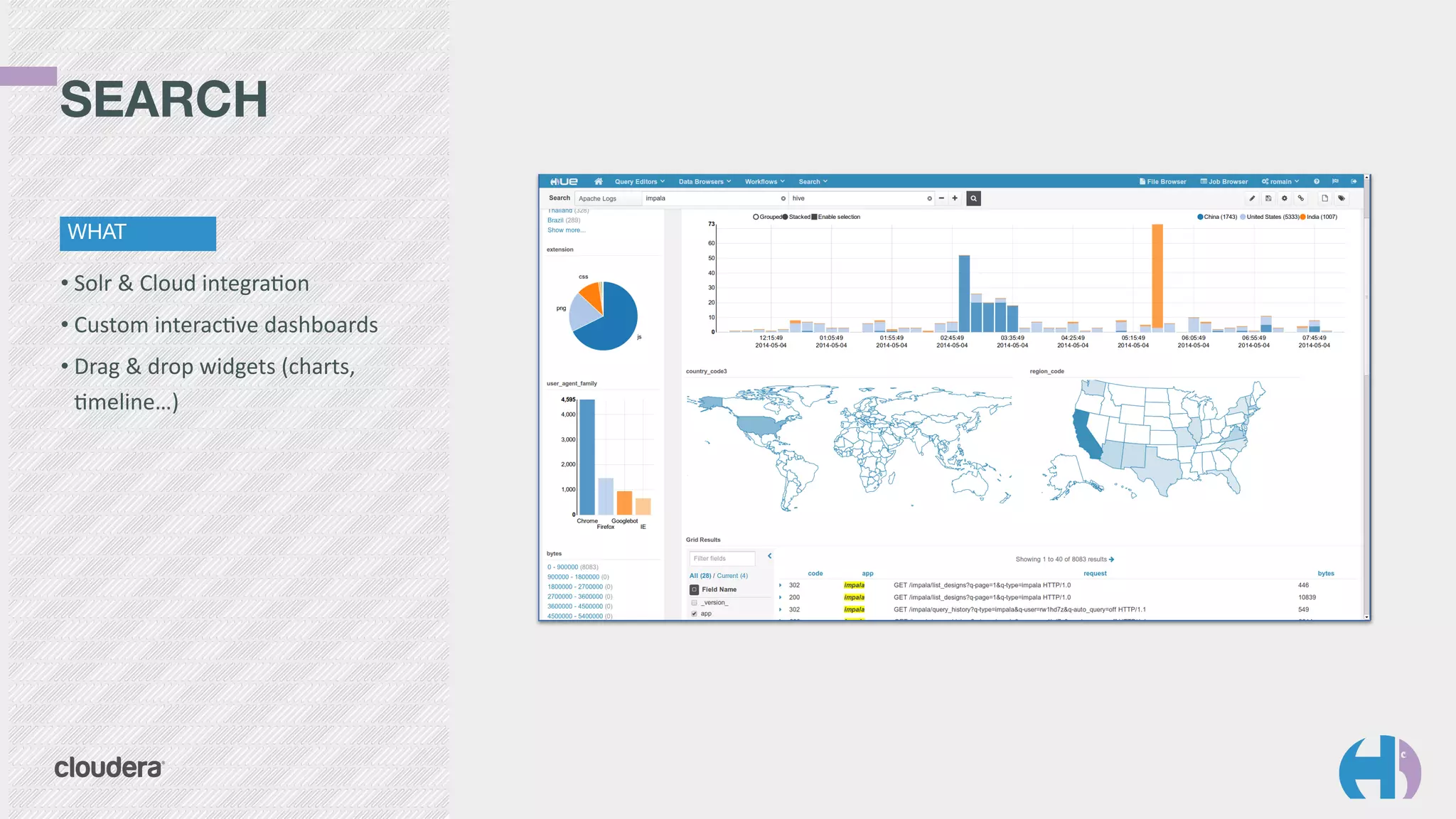Expand the row with code 200

click(x=781, y=598)
